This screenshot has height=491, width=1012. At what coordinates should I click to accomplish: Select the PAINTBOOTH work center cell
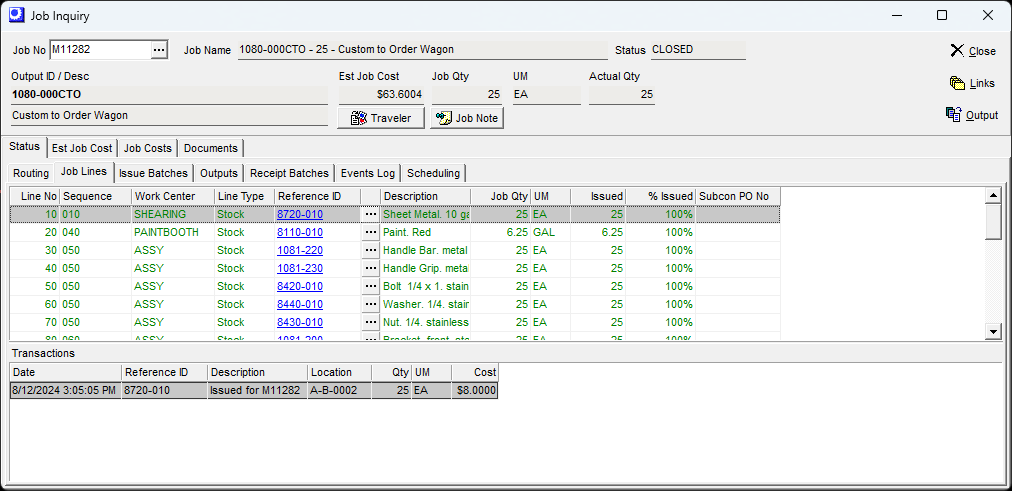coord(173,232)
